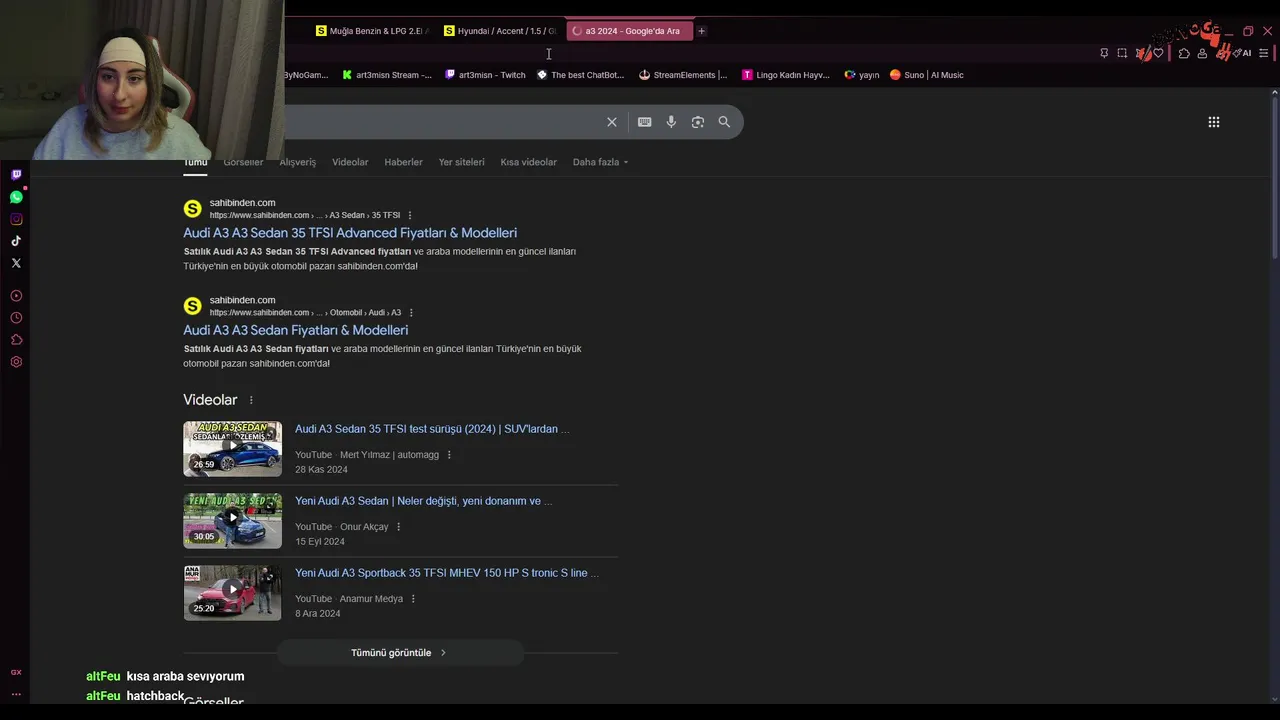
Task: Open the new tab plus button
Action: [x=701, y=31]
